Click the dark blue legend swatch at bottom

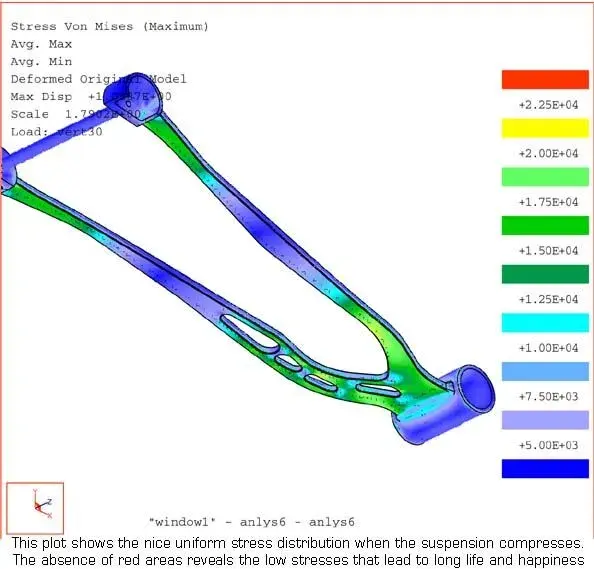pos(545,469)
